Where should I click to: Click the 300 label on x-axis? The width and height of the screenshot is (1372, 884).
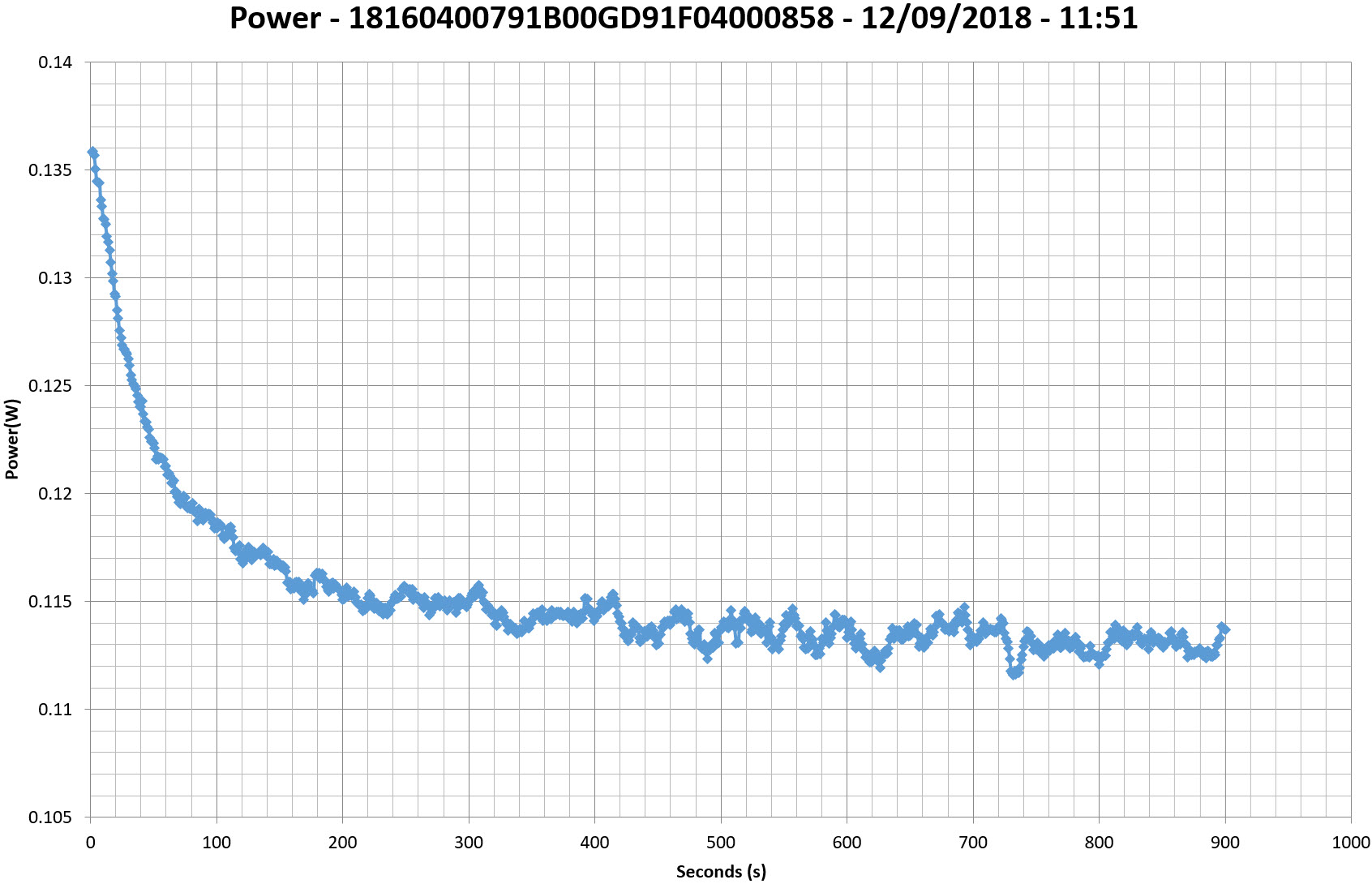pyautogui.click(x=469, y=843)
